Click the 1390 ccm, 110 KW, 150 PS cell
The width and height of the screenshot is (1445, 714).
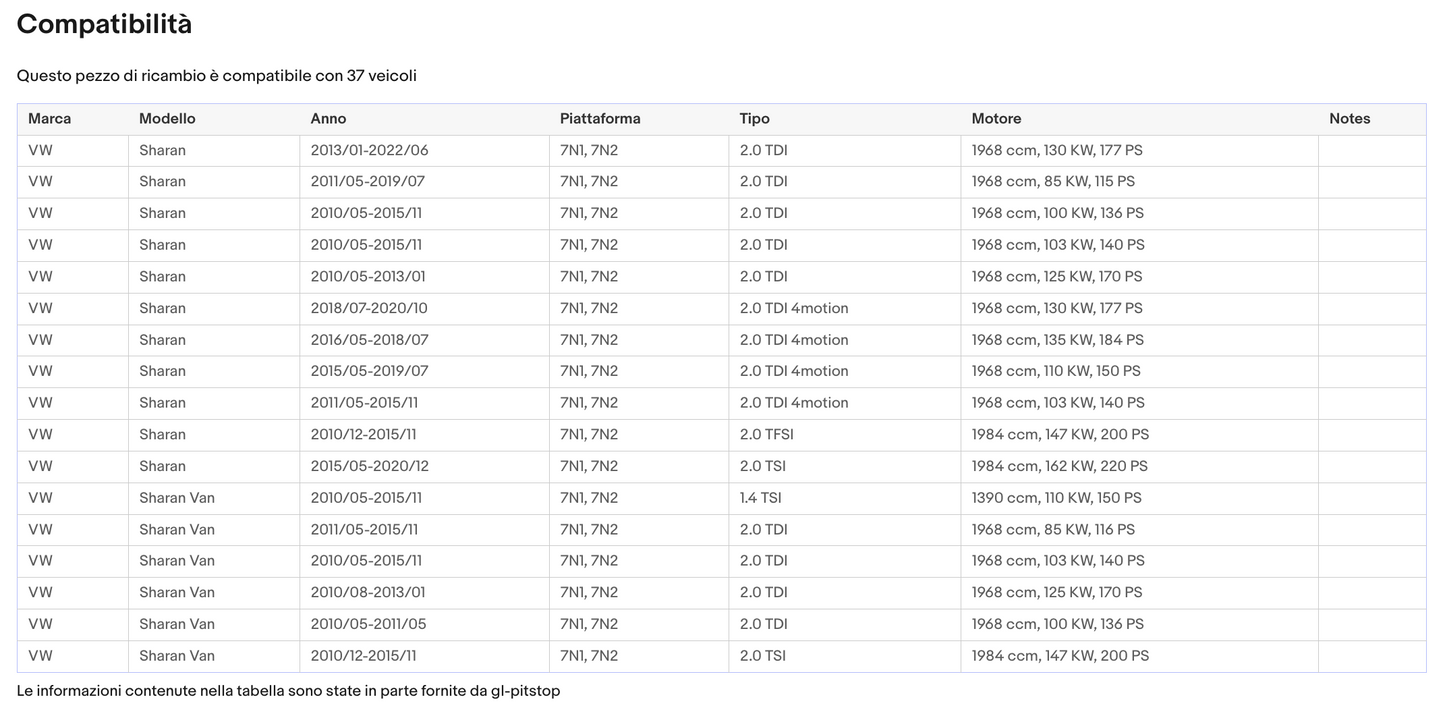pyautogui.click(x=1056, y=498)
